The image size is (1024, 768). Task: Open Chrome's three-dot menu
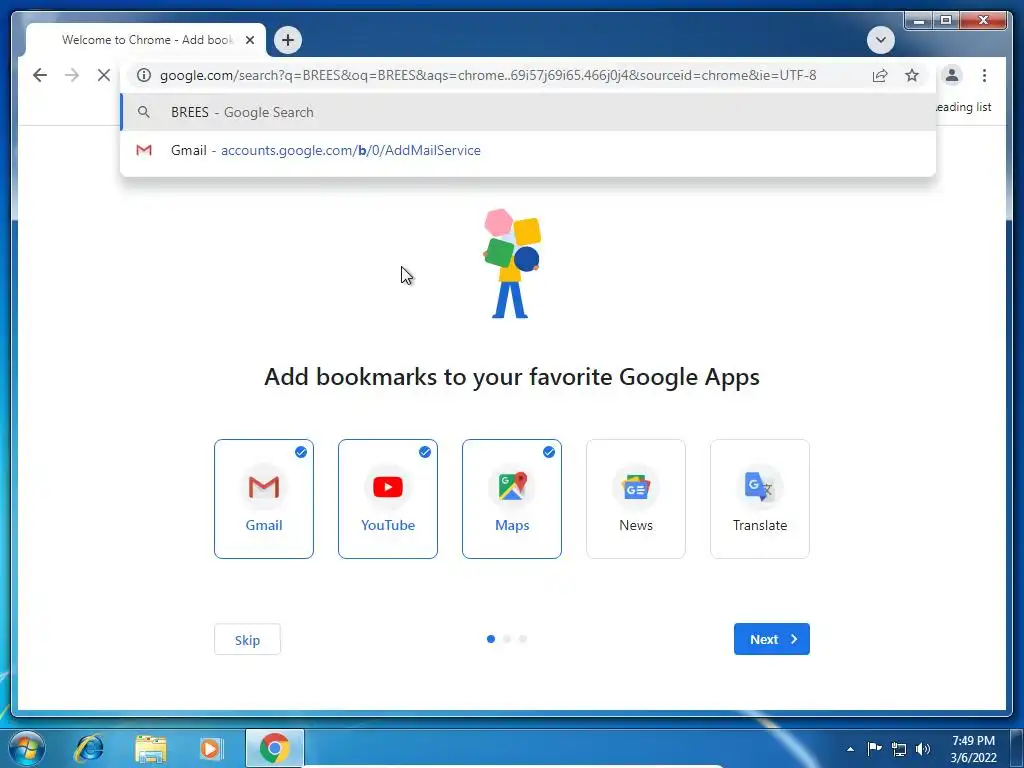click(984, 75)
